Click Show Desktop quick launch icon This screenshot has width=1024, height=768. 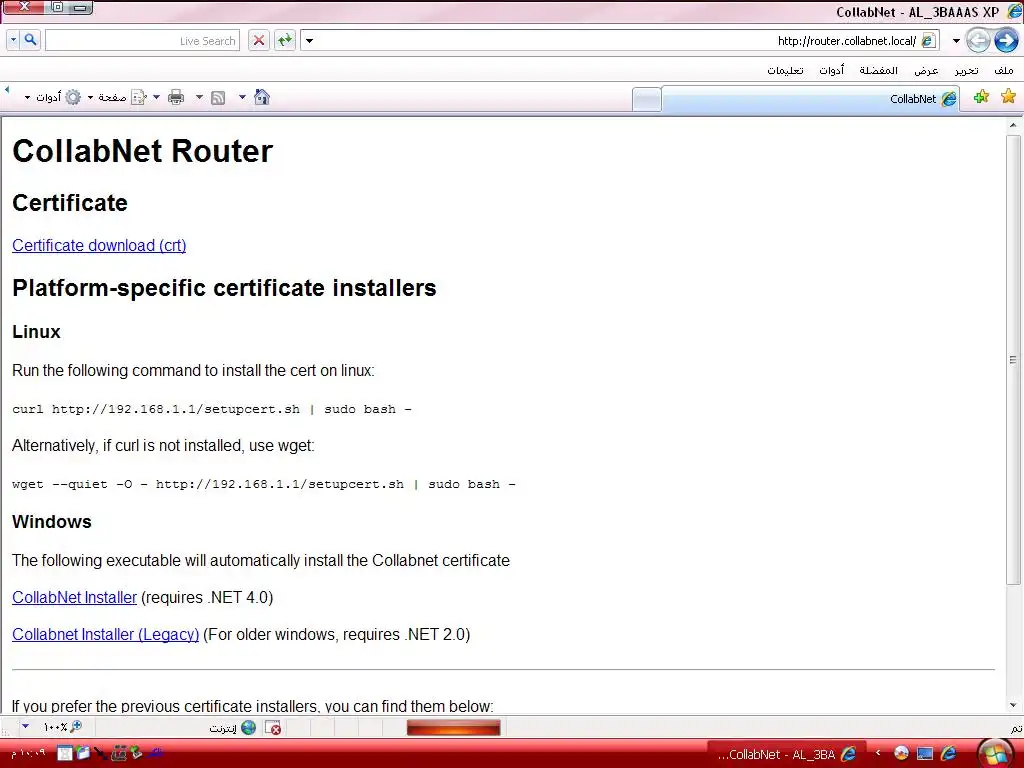click(925, 754)
